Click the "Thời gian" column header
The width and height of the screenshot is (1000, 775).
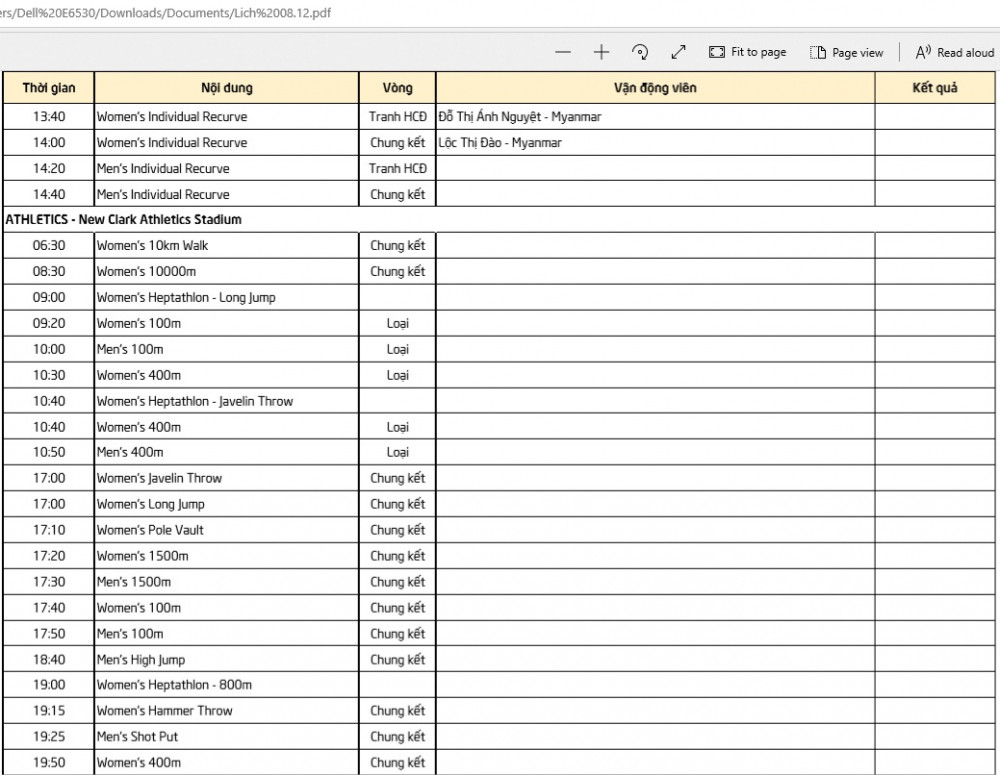(49, 88)
